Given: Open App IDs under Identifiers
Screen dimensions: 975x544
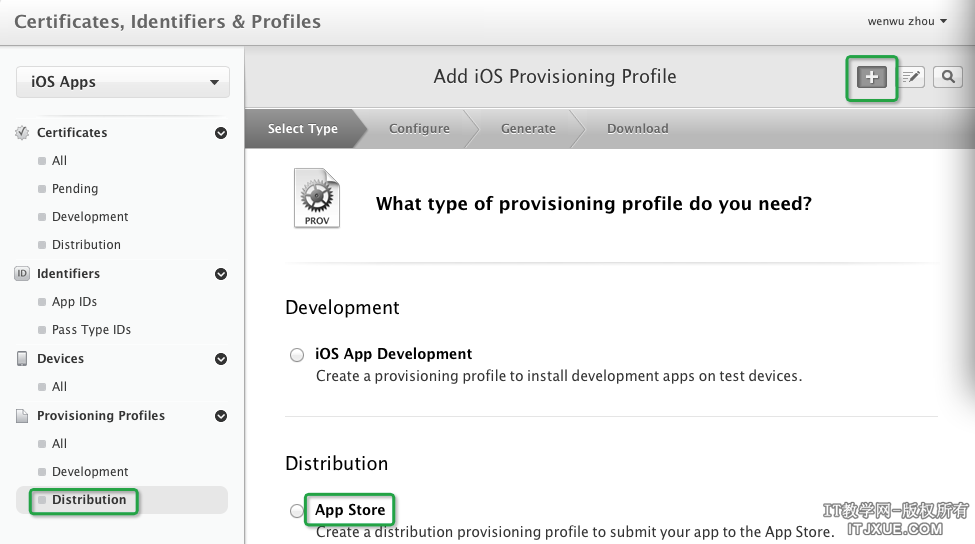Looking at the screenshot, I should pyautogui.click(x=74, y=302).
